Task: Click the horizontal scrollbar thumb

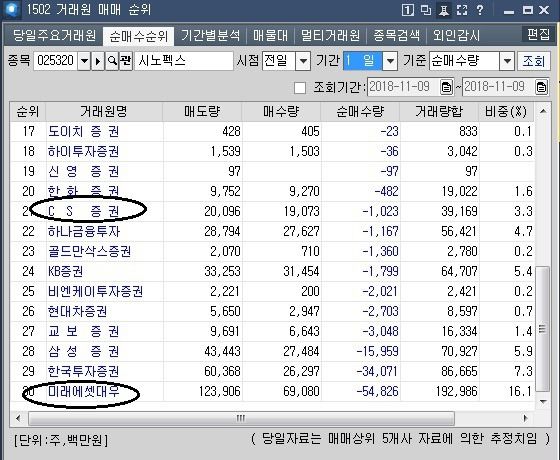Action: [241, 418]
